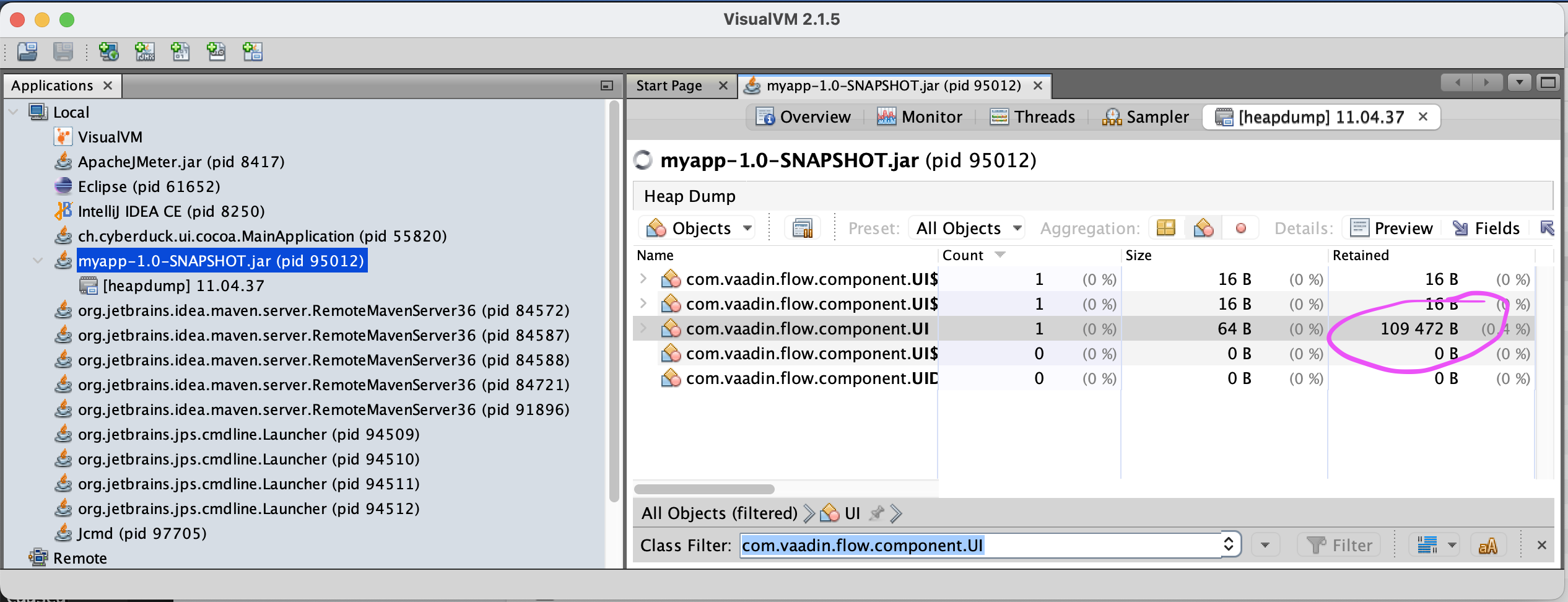Expand the first com.vaadin.flow.component.UI row
Image resolution: width=1568 pixels, height=602 pixels.
pos(643,279)
